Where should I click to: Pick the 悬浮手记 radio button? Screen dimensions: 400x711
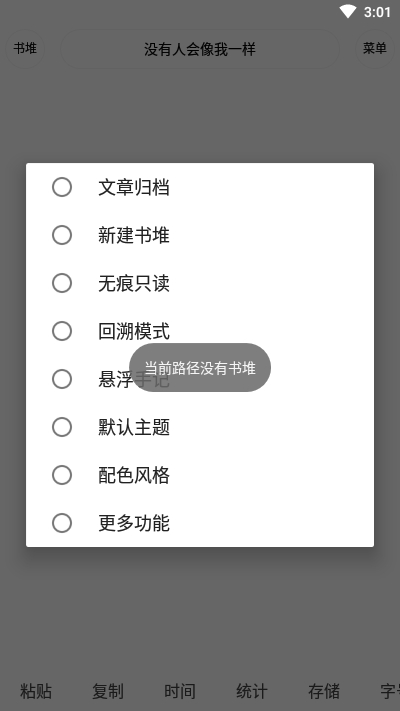[200, 380]
